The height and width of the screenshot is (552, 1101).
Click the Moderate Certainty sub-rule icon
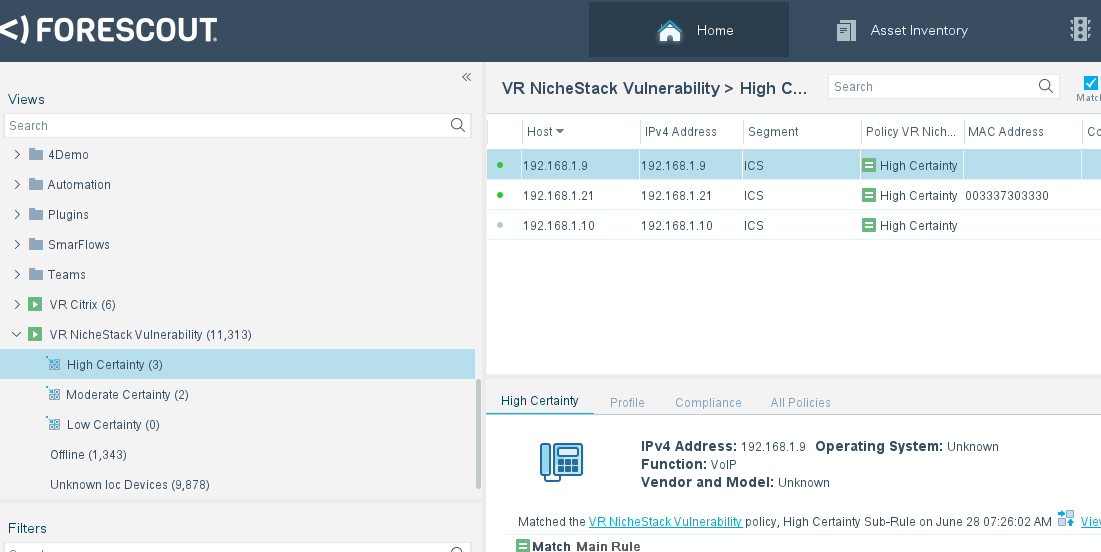click(x=54, y=395)
